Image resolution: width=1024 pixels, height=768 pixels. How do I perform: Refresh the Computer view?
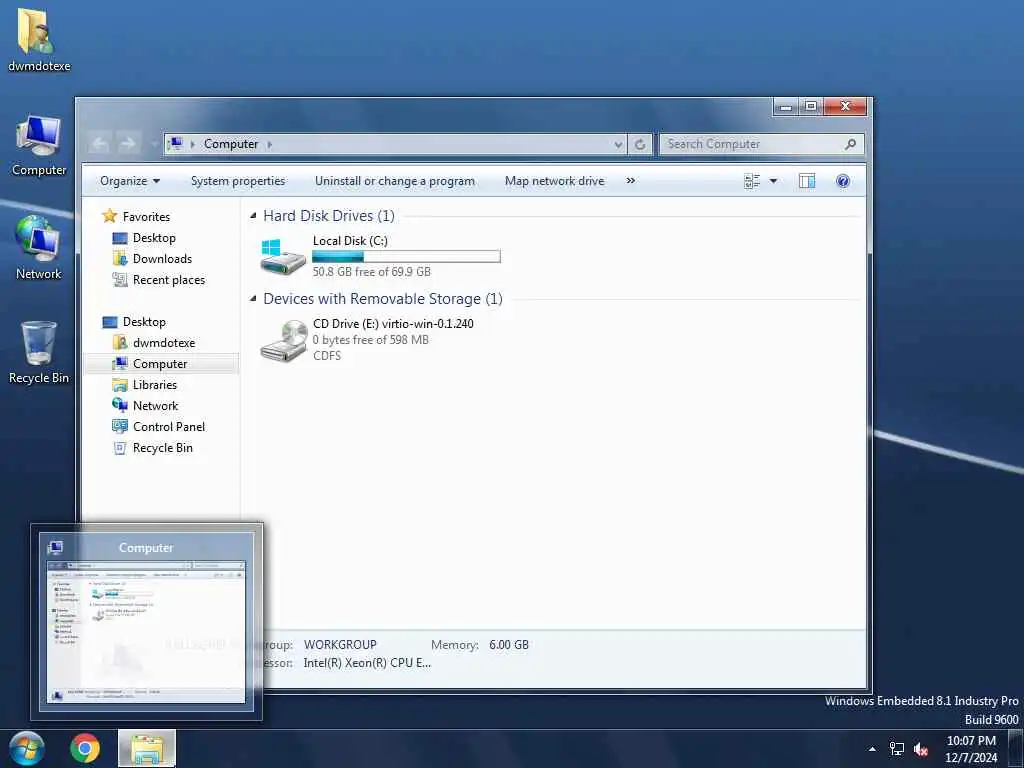click(640, 144)
